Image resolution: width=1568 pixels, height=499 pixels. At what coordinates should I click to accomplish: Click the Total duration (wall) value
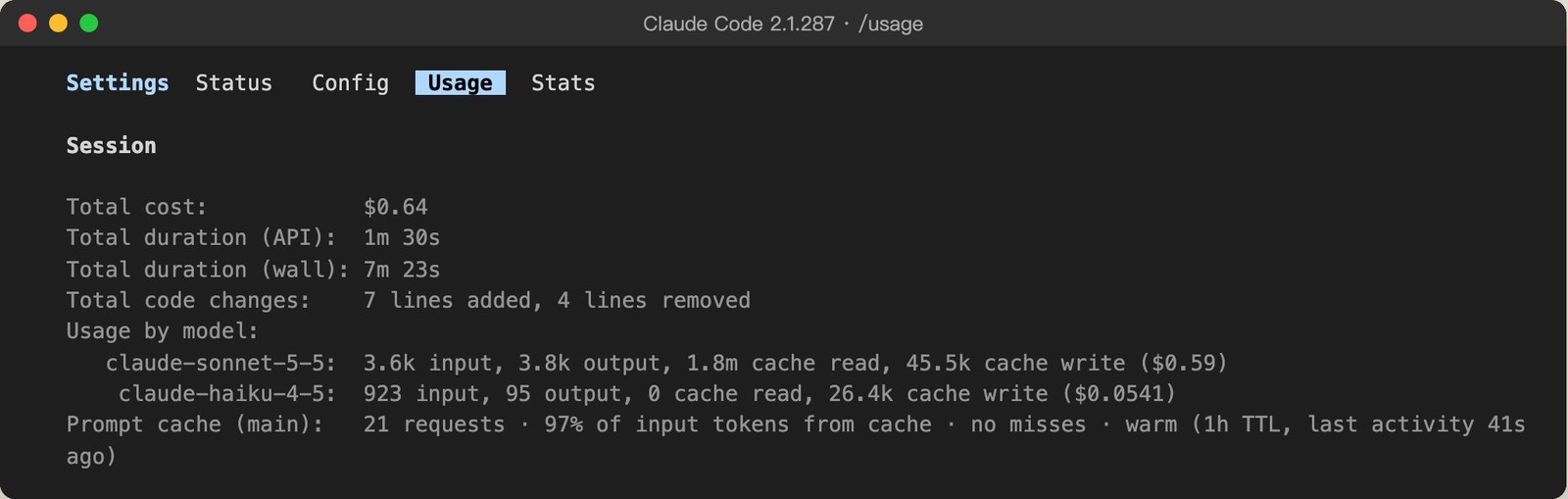coord(401,269)
